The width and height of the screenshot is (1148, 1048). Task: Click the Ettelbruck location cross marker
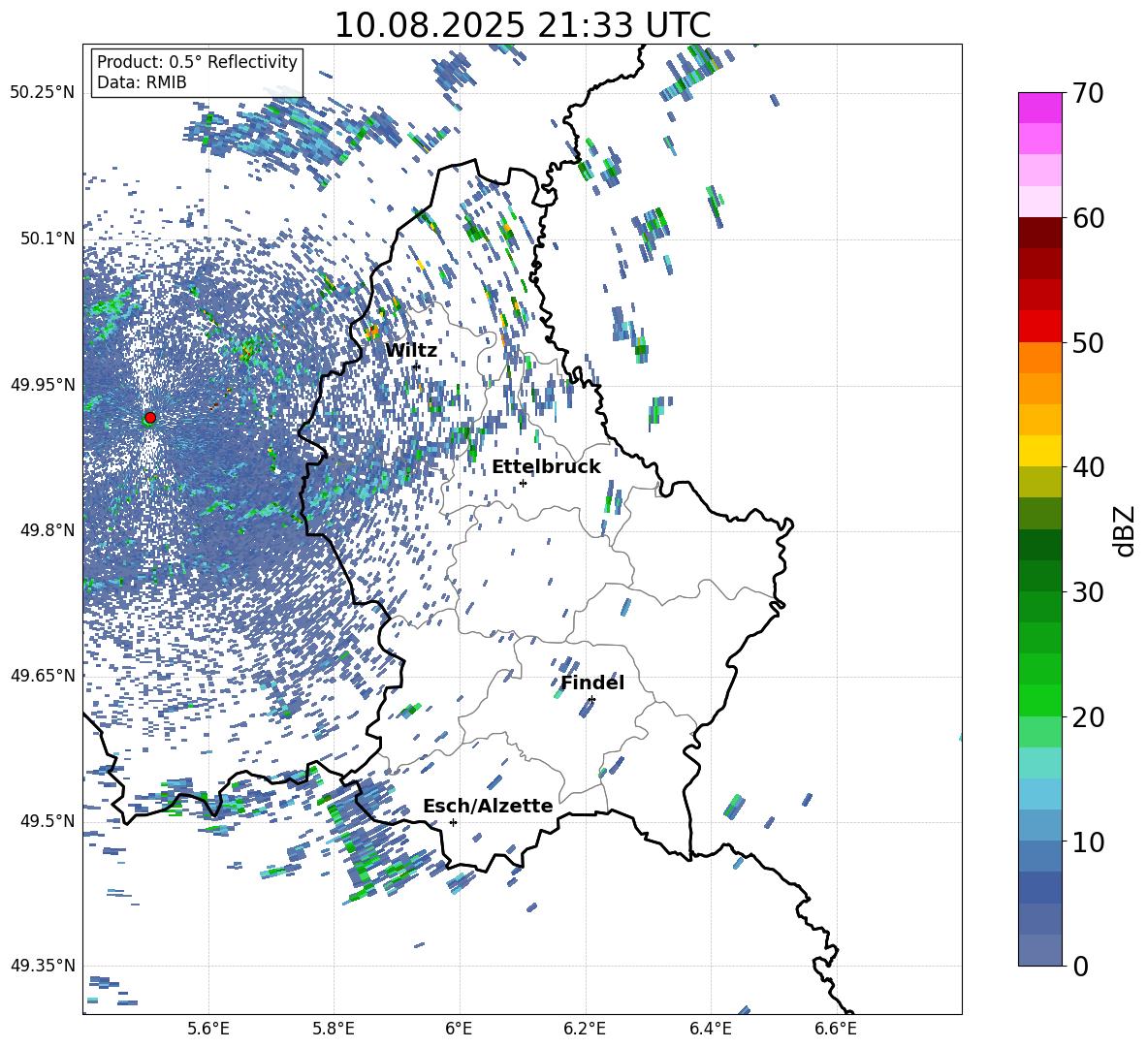523,483
